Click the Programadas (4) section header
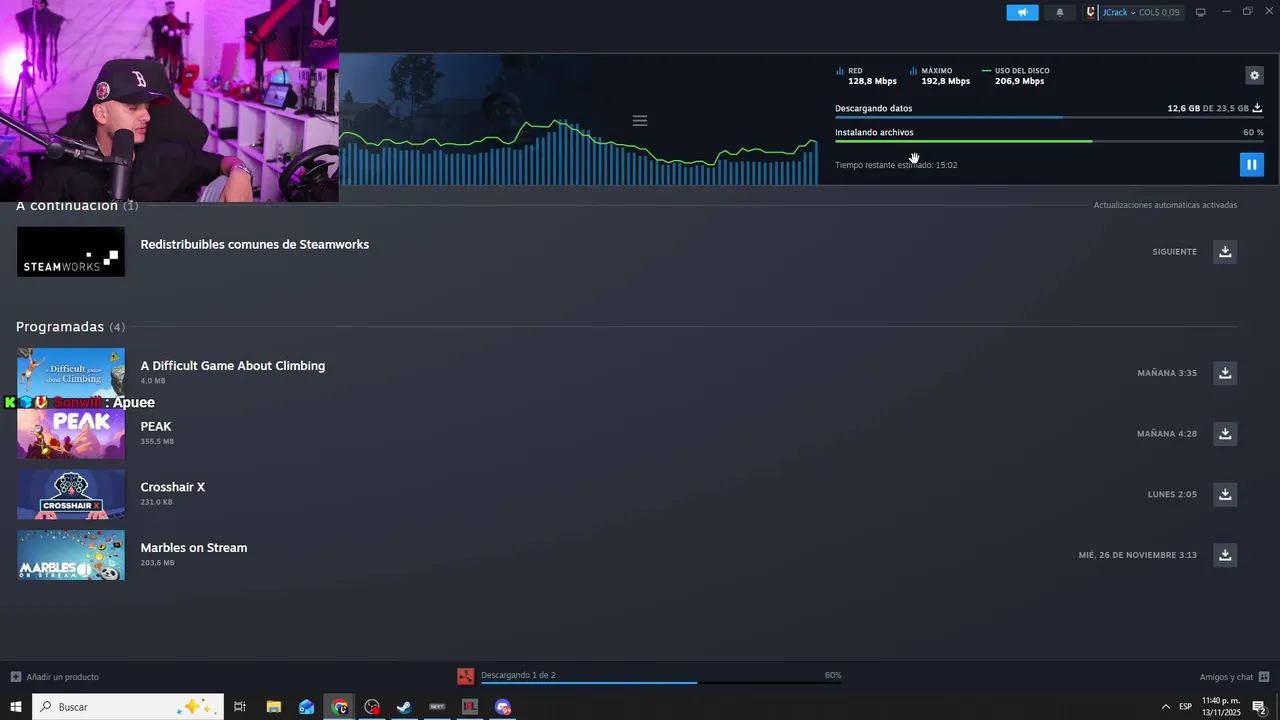 (x=70, y=327)
